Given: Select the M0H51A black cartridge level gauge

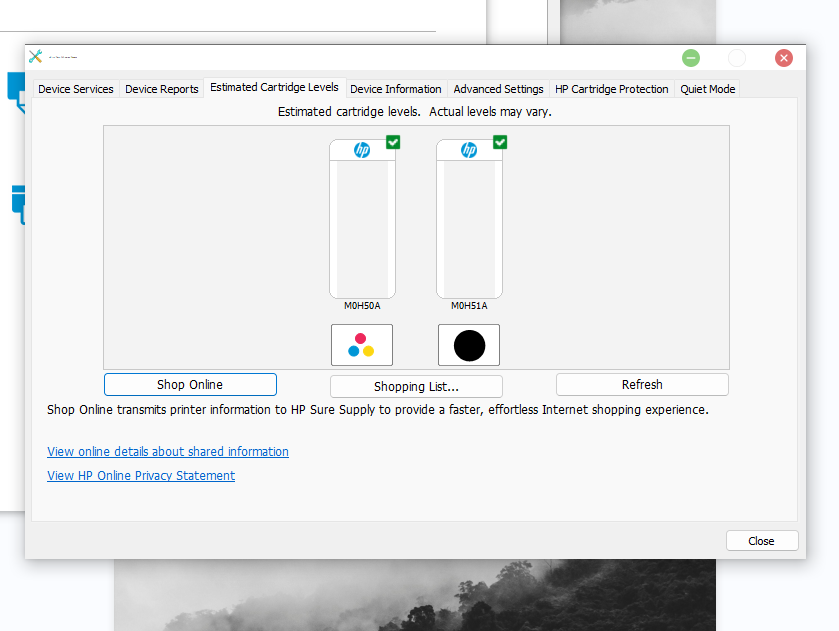Looking at the screenshot, I should [469, 219].
